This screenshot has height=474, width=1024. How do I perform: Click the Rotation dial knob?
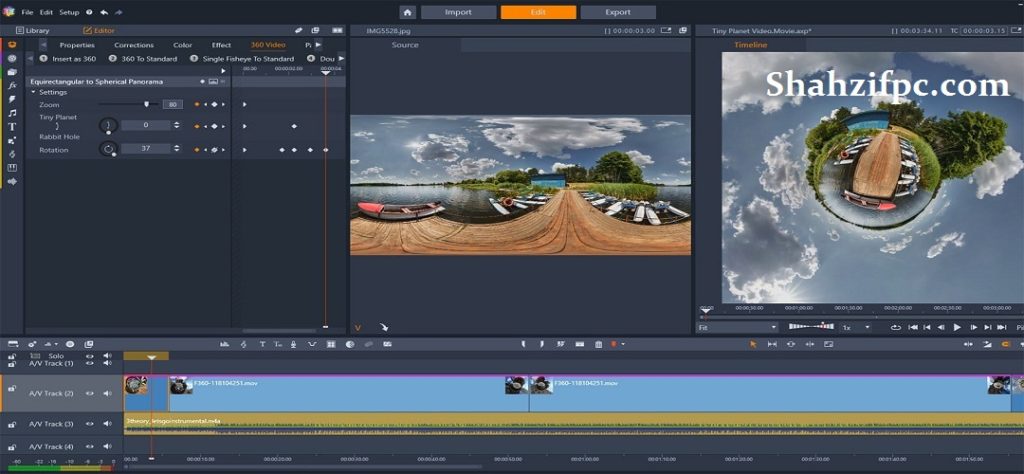108,149
